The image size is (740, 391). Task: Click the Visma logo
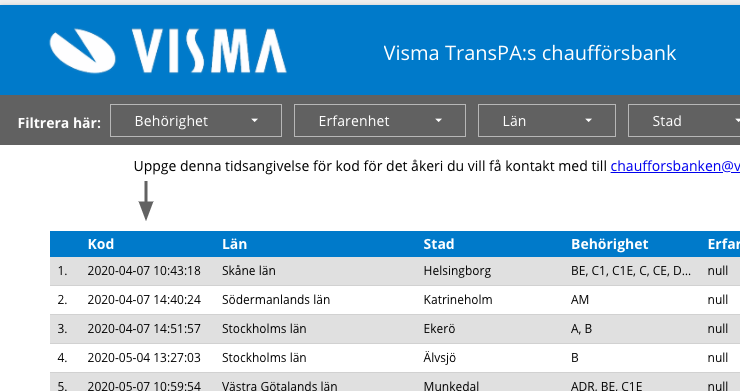pyautogui.click(x=168, y=51)
